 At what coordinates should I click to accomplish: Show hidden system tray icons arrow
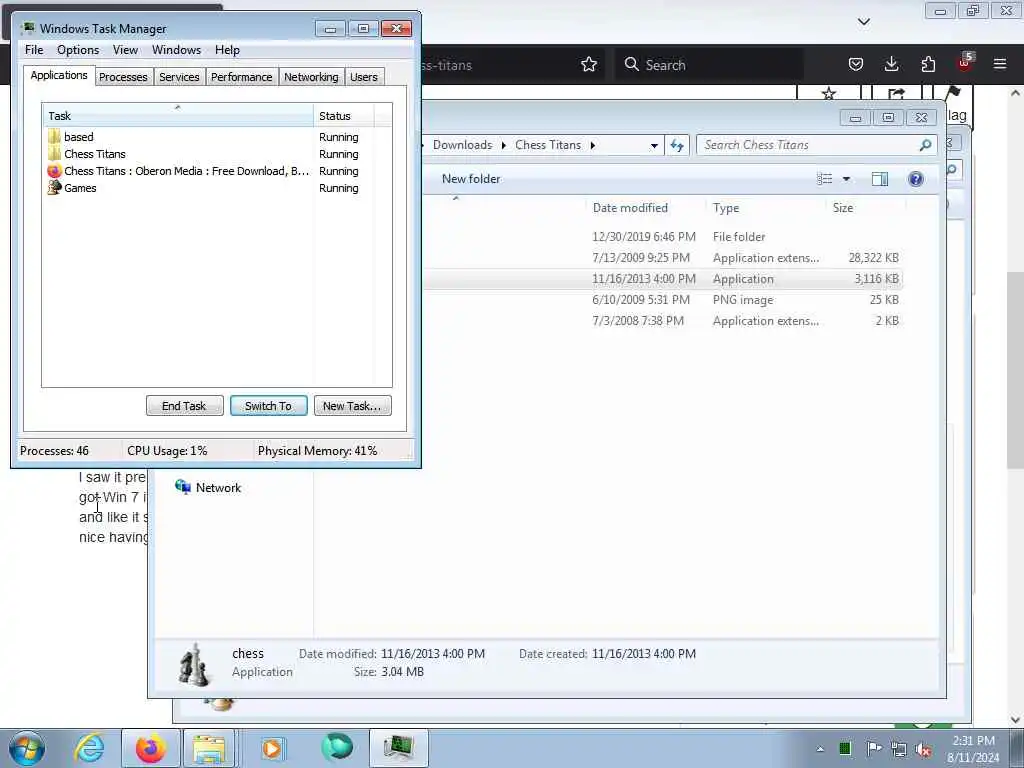[x=820, y=749]
